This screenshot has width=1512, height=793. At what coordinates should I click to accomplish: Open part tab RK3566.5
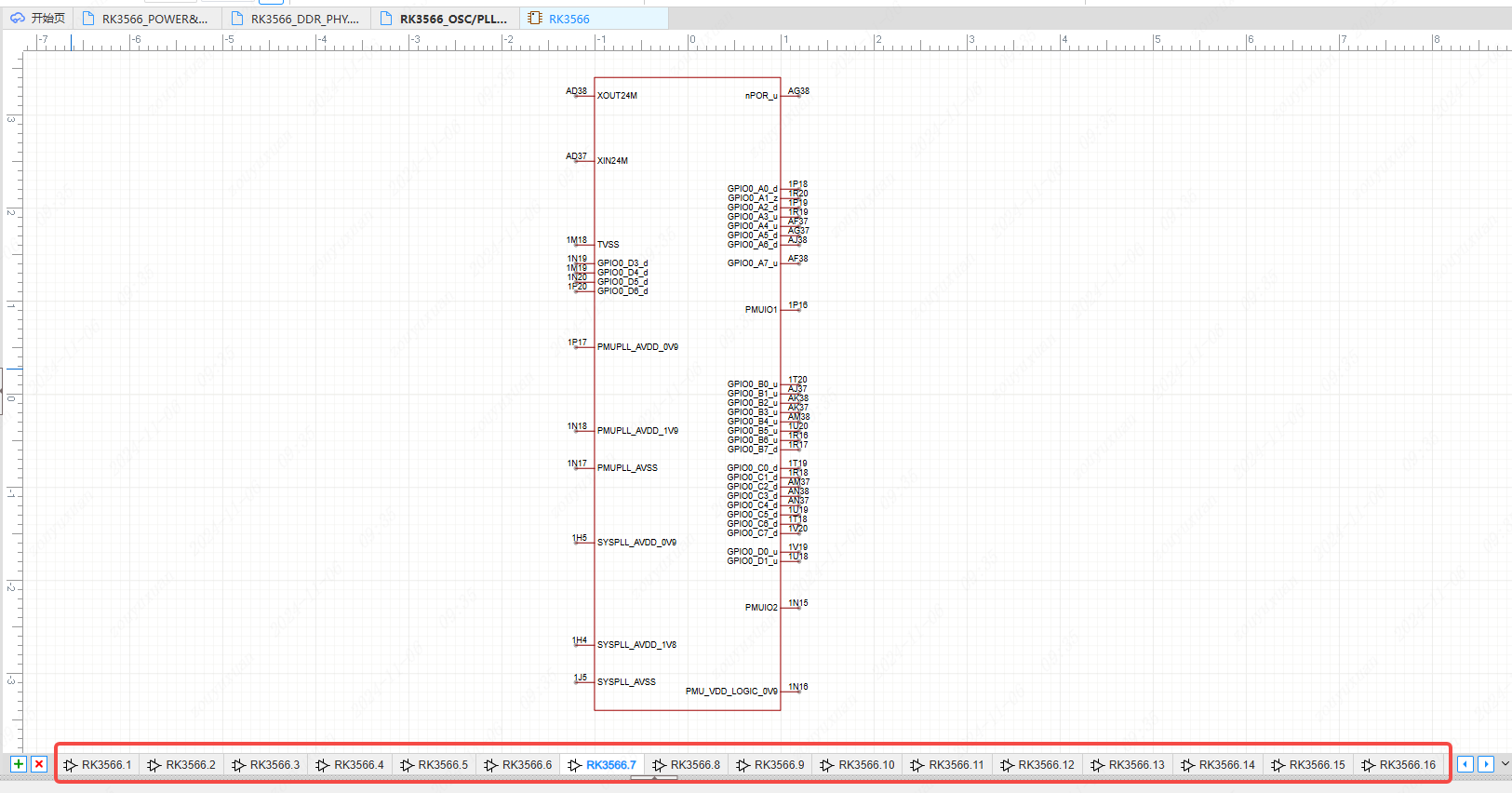click(435, 765)
